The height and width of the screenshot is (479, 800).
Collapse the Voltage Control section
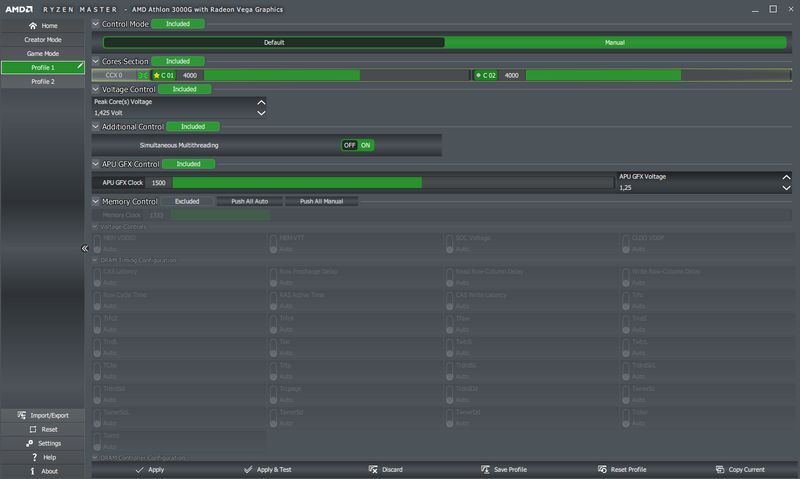pyautogui.click(x=95, y=89)
